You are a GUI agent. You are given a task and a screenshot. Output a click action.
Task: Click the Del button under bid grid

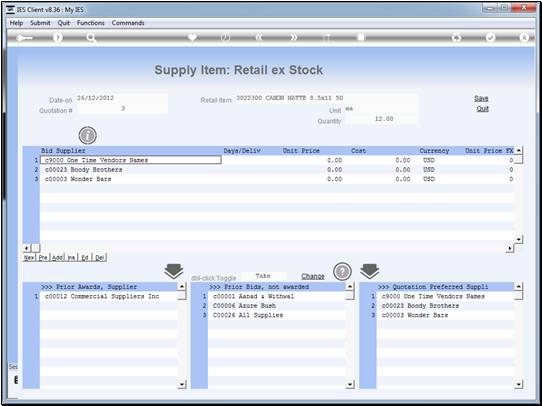100,257
